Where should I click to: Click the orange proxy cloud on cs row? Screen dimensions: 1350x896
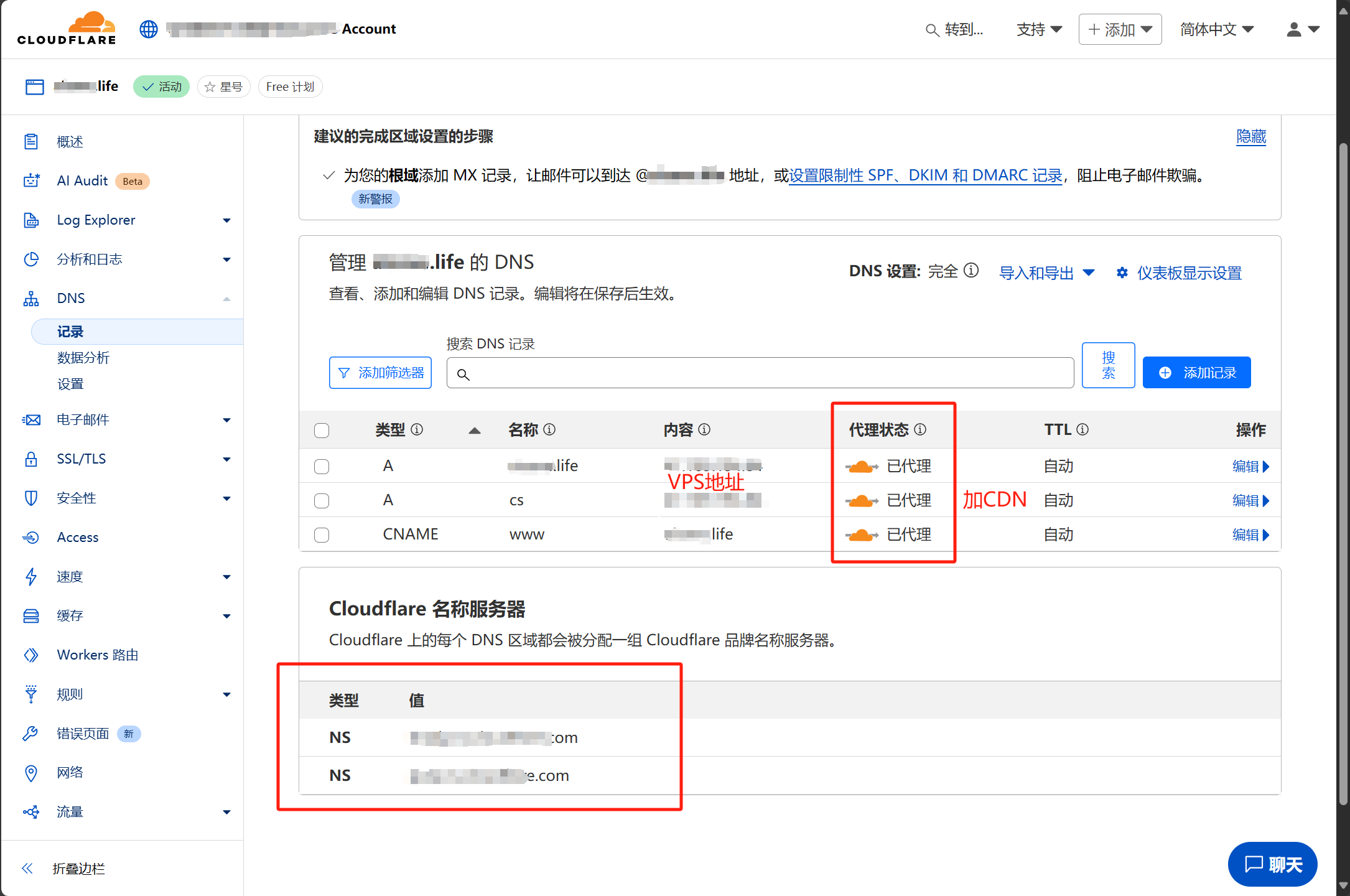[862, 500]
